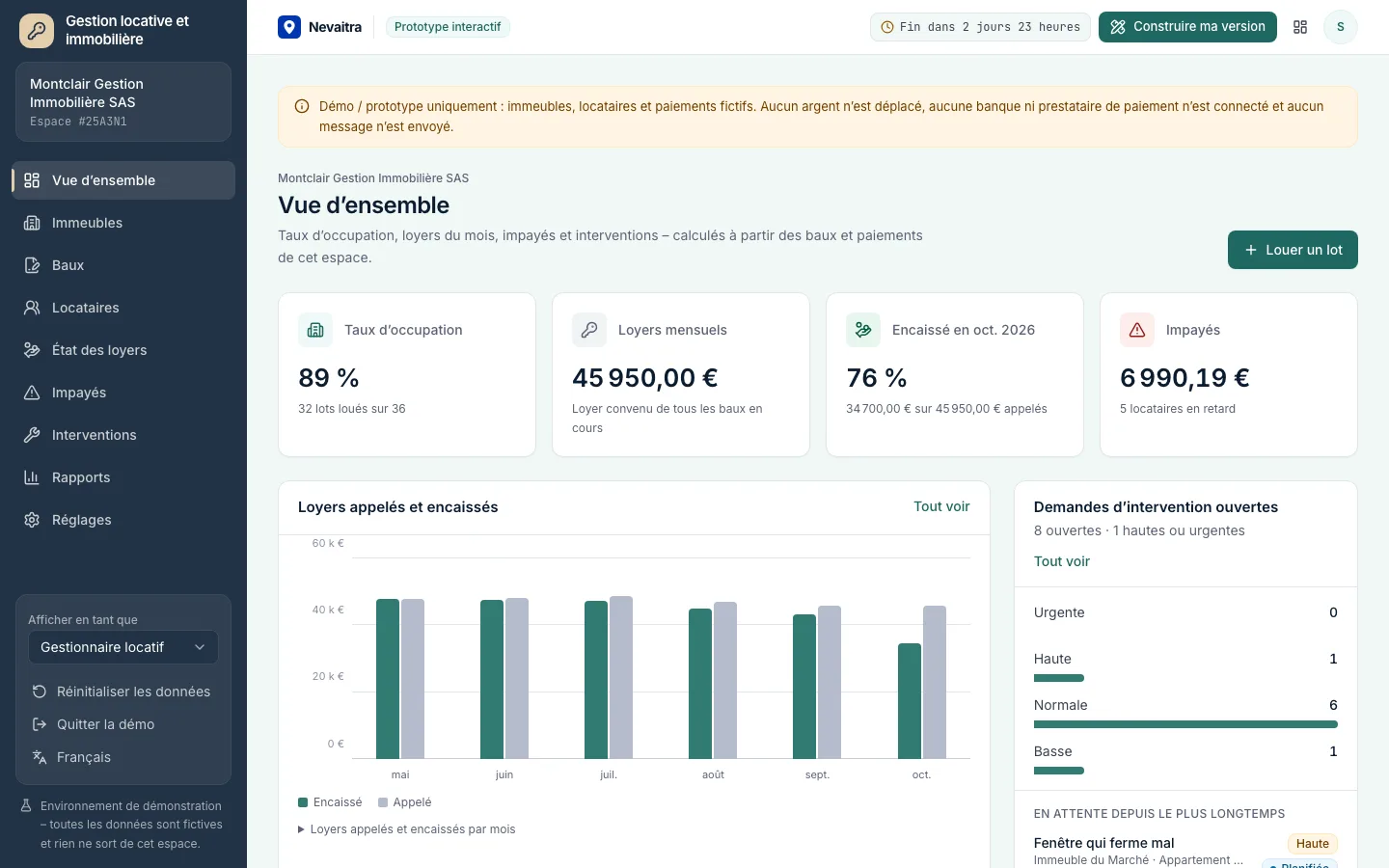Open the Gestionnaire locatif role dropdown
1389x868 pixels.
123,647
